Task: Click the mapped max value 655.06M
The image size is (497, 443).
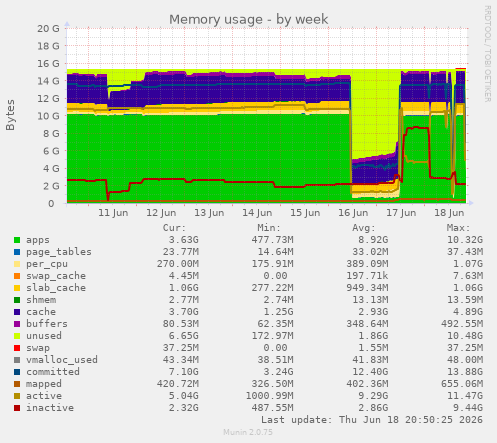Action: 462,384
